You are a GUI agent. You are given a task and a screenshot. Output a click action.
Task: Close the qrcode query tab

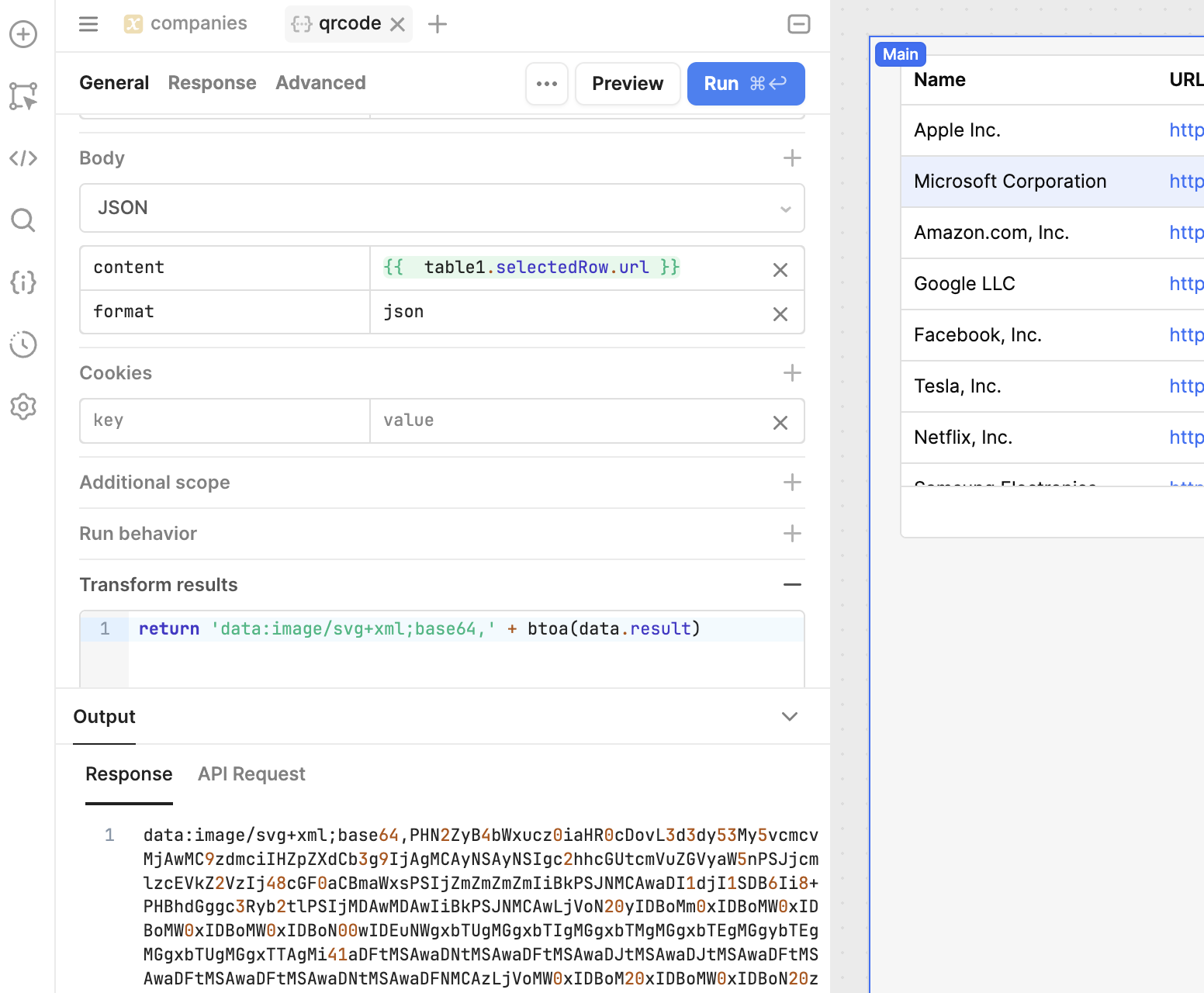tap(398, 25)
